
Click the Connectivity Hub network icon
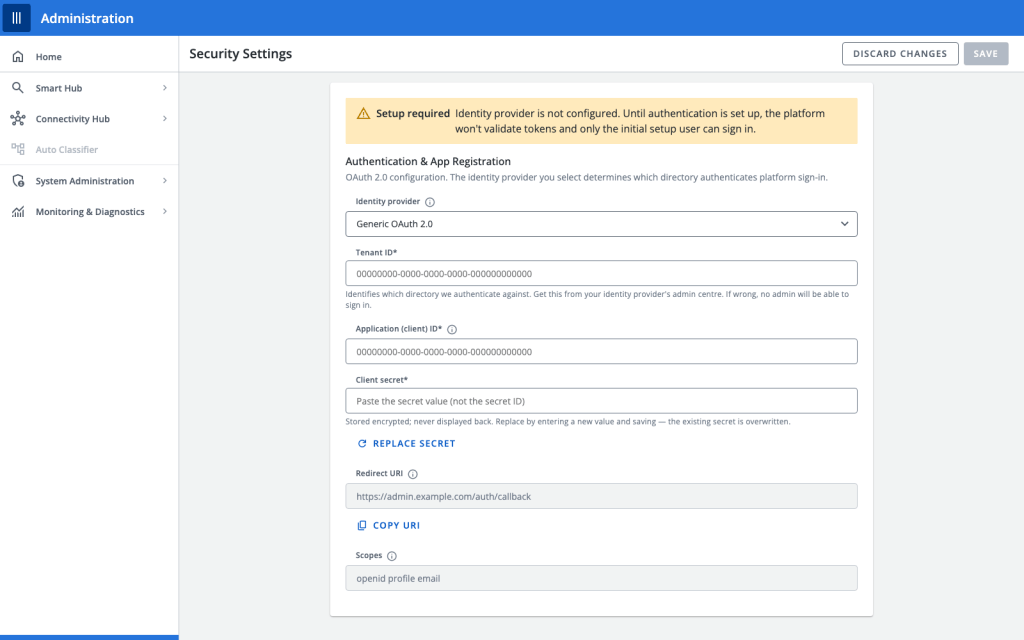click(x=18, y=118)
